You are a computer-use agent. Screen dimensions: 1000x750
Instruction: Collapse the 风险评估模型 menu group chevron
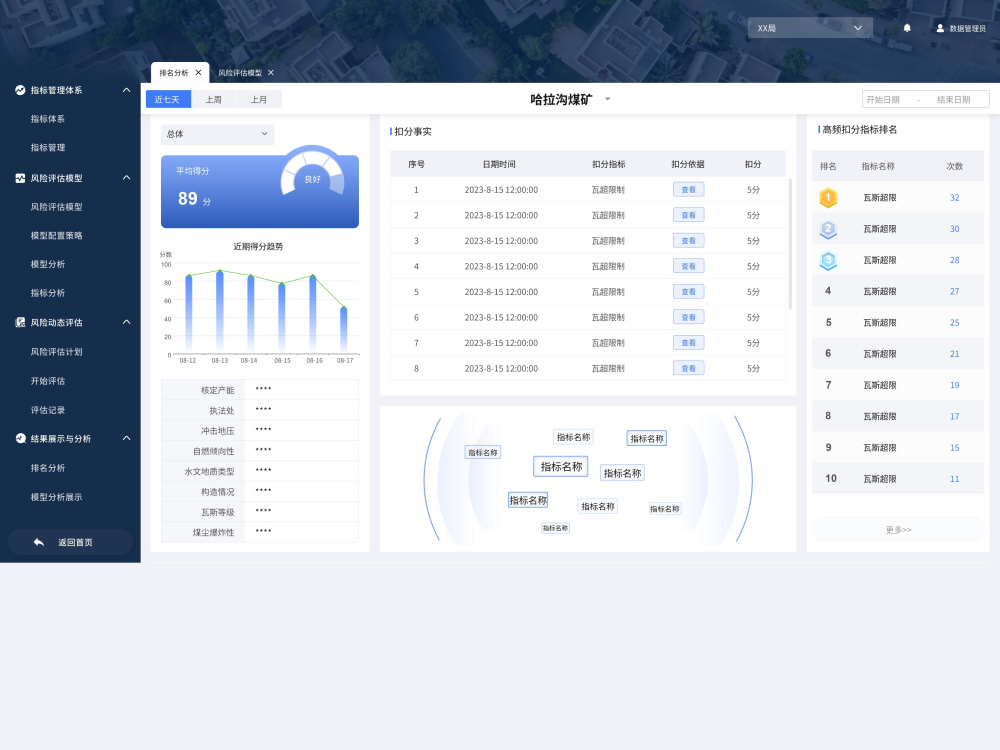pyautogui.click(x=126, y=178)
